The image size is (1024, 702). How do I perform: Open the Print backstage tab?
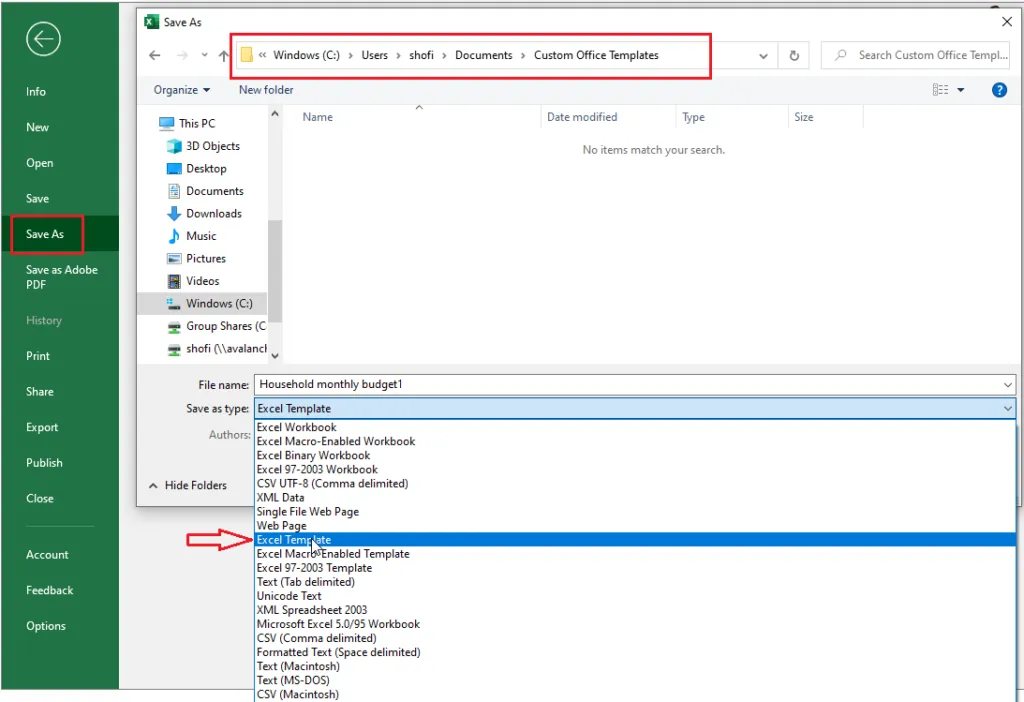click(38, 356)
